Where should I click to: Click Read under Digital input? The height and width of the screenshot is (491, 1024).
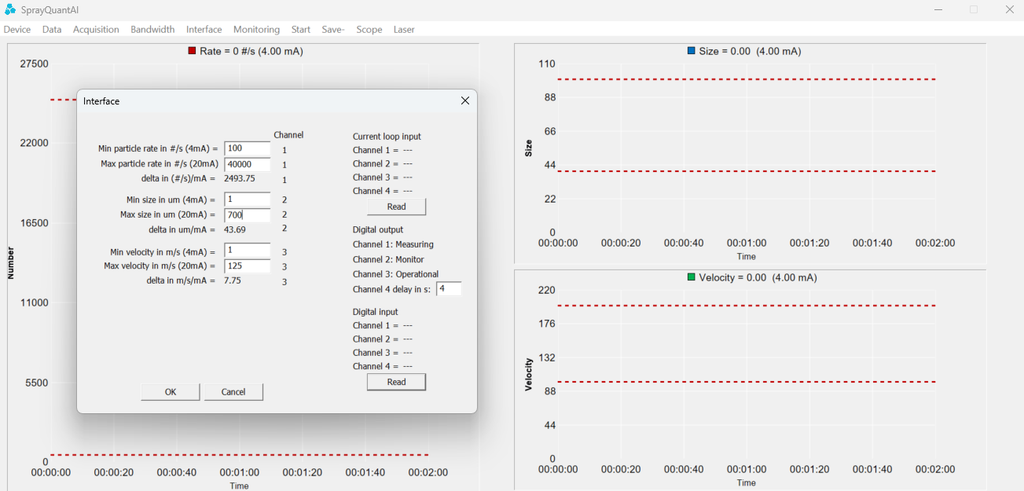396,382
